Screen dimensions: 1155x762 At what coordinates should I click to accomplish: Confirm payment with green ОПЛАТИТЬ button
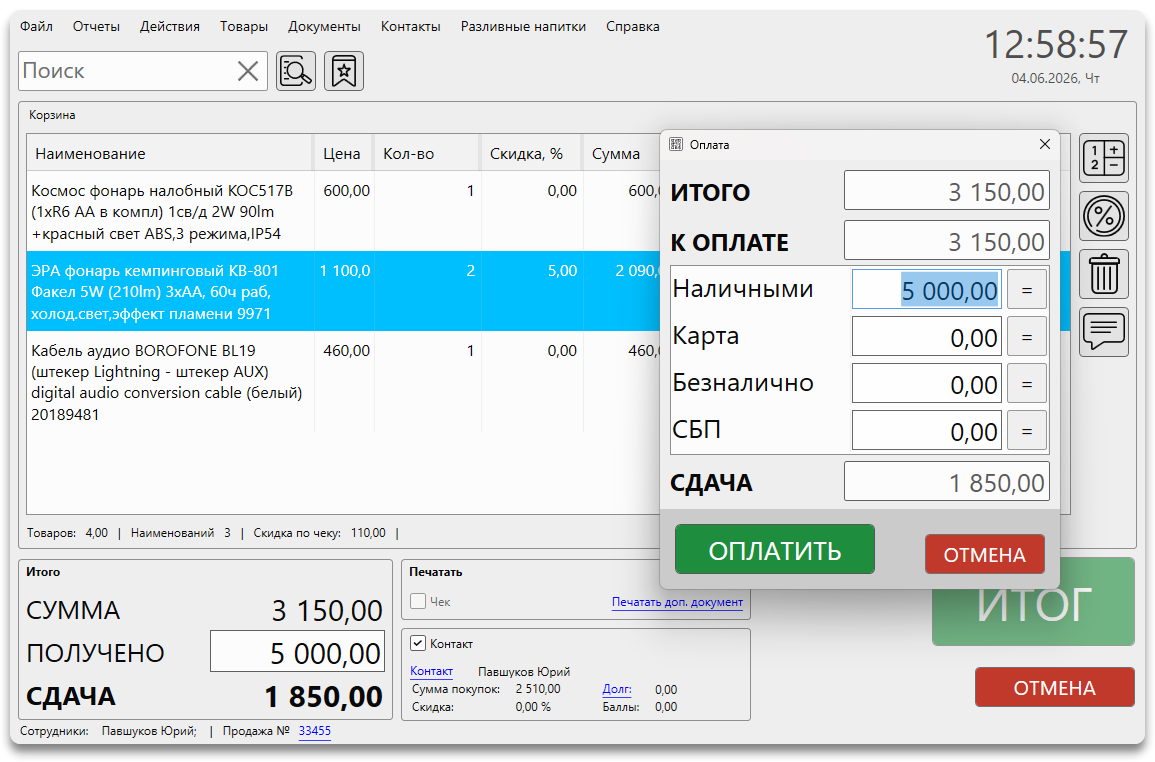point(775,550)
